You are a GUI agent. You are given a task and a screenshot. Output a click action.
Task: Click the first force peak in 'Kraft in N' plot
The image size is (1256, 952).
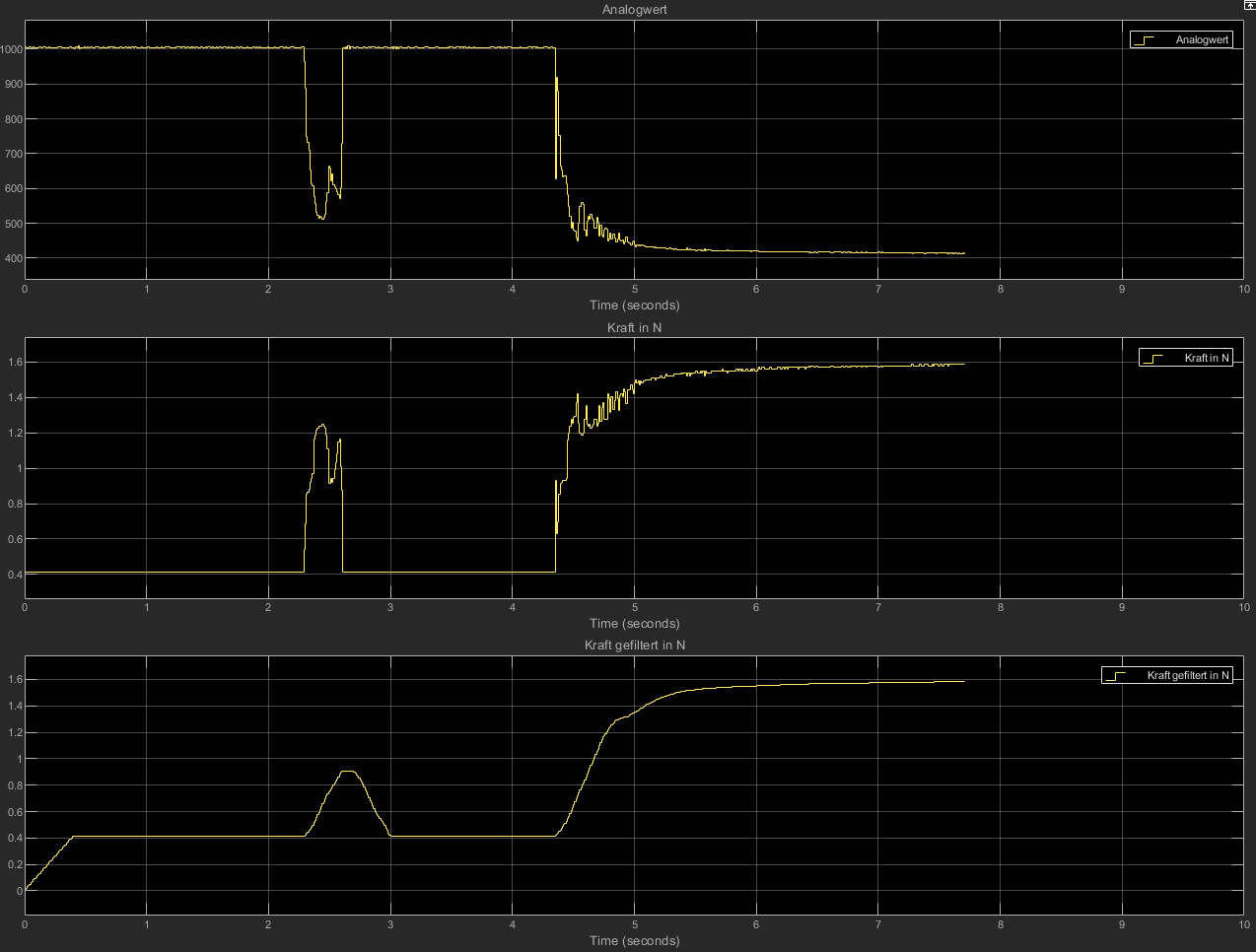pos(320,426)
